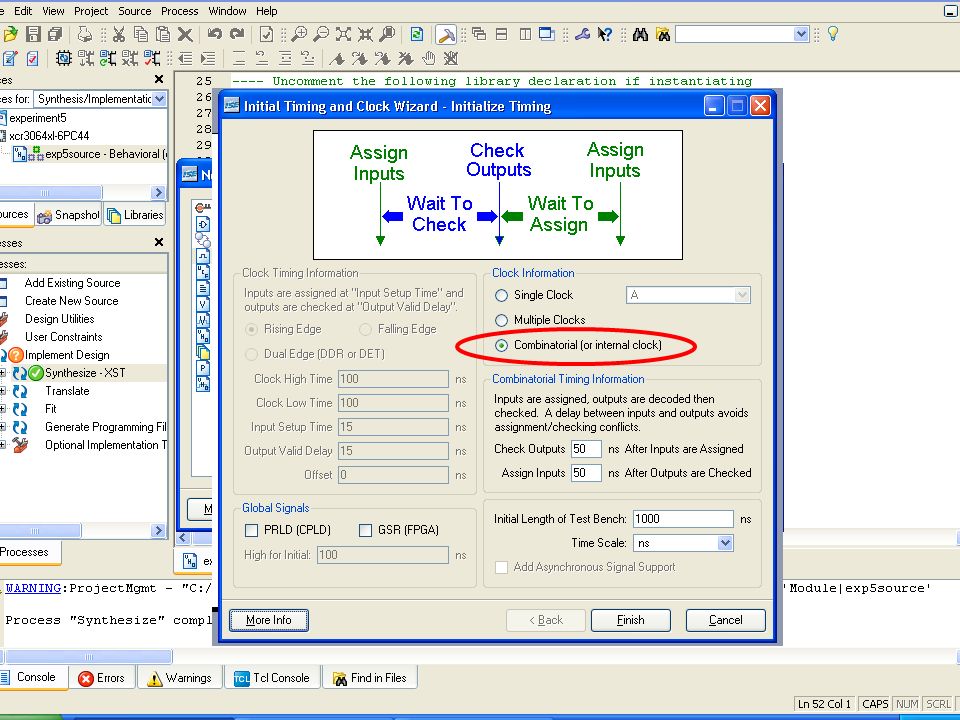The image size is (960, 720).
Task: Expand the Optional Implementation Tools node
Action: click(3, 445)
